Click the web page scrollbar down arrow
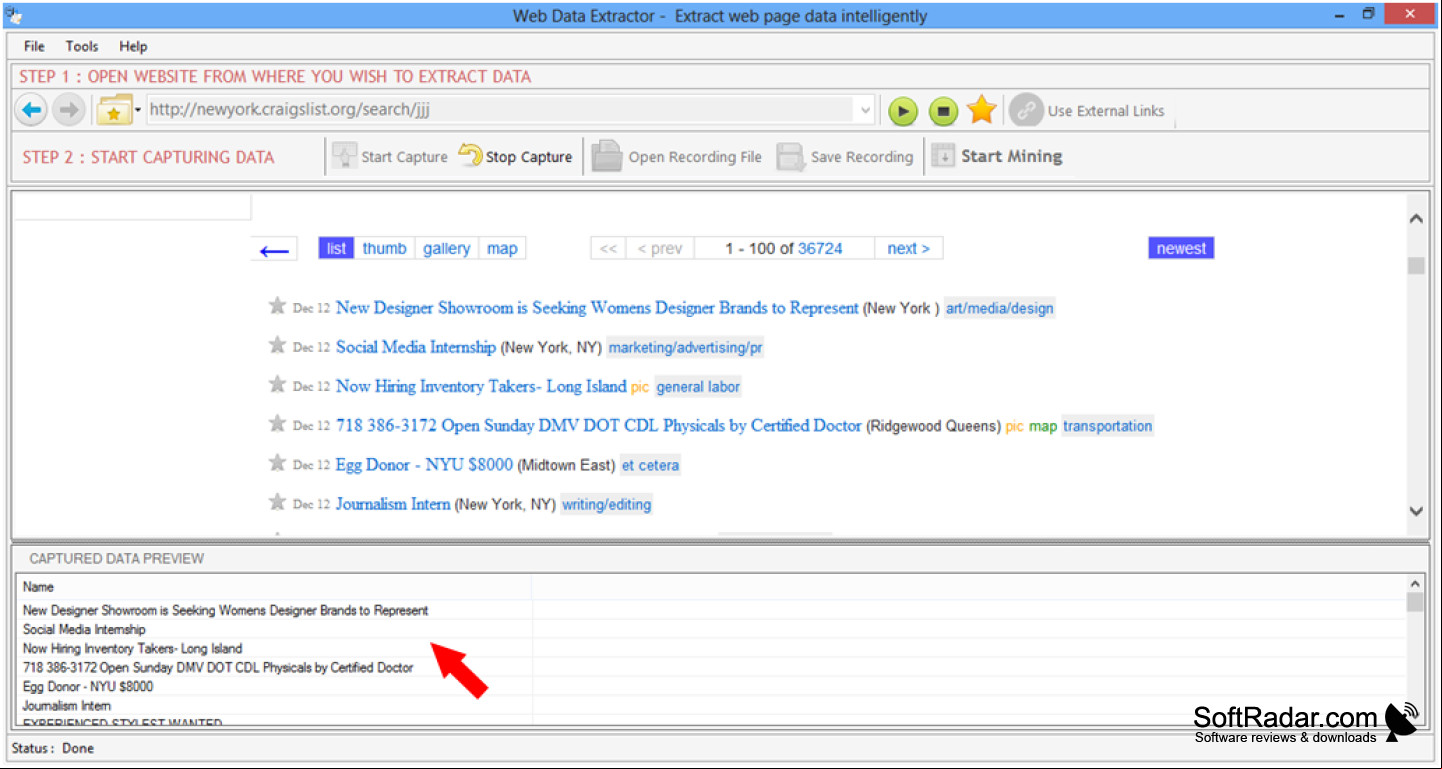1442x769 pixels. pyautogui.click(x=1416, y=511)
